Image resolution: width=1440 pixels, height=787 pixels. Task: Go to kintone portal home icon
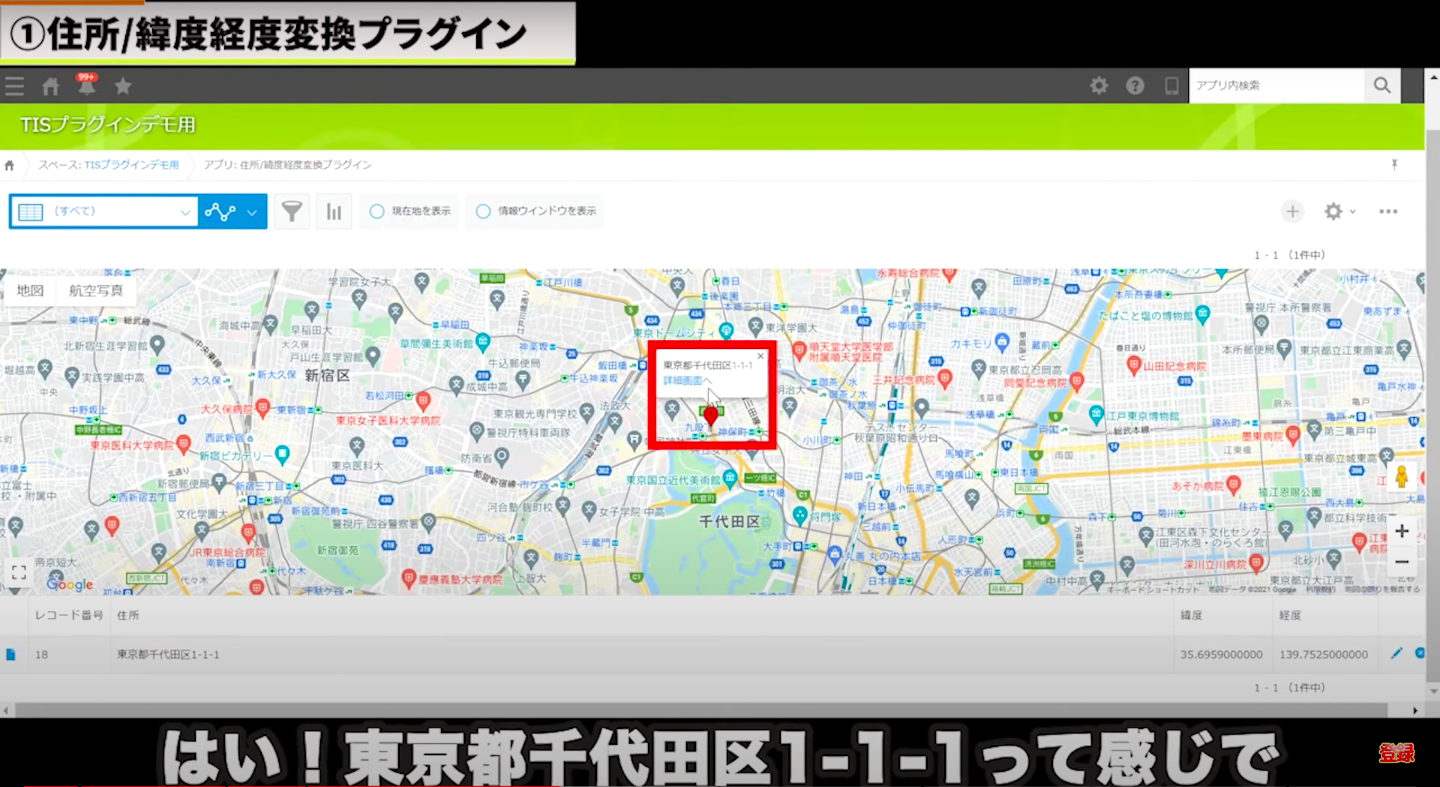coord(51,86)
